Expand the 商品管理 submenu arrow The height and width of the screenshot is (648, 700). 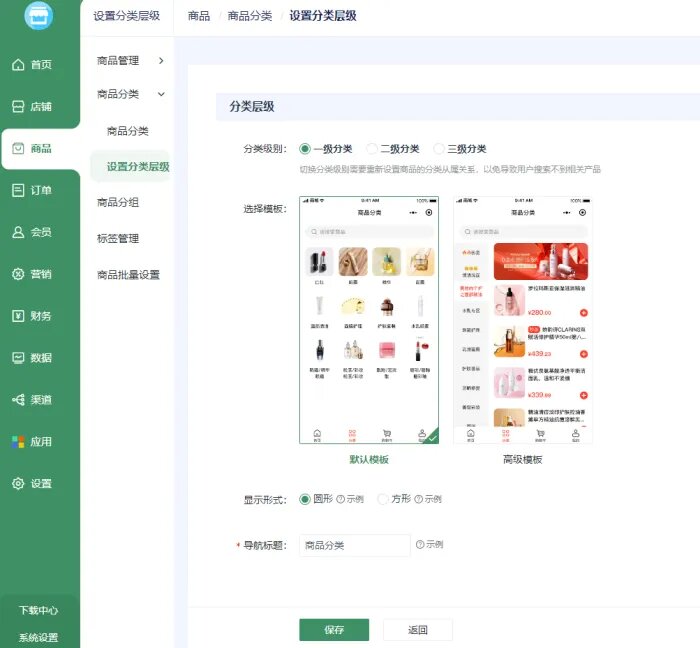tap(161, 61)
